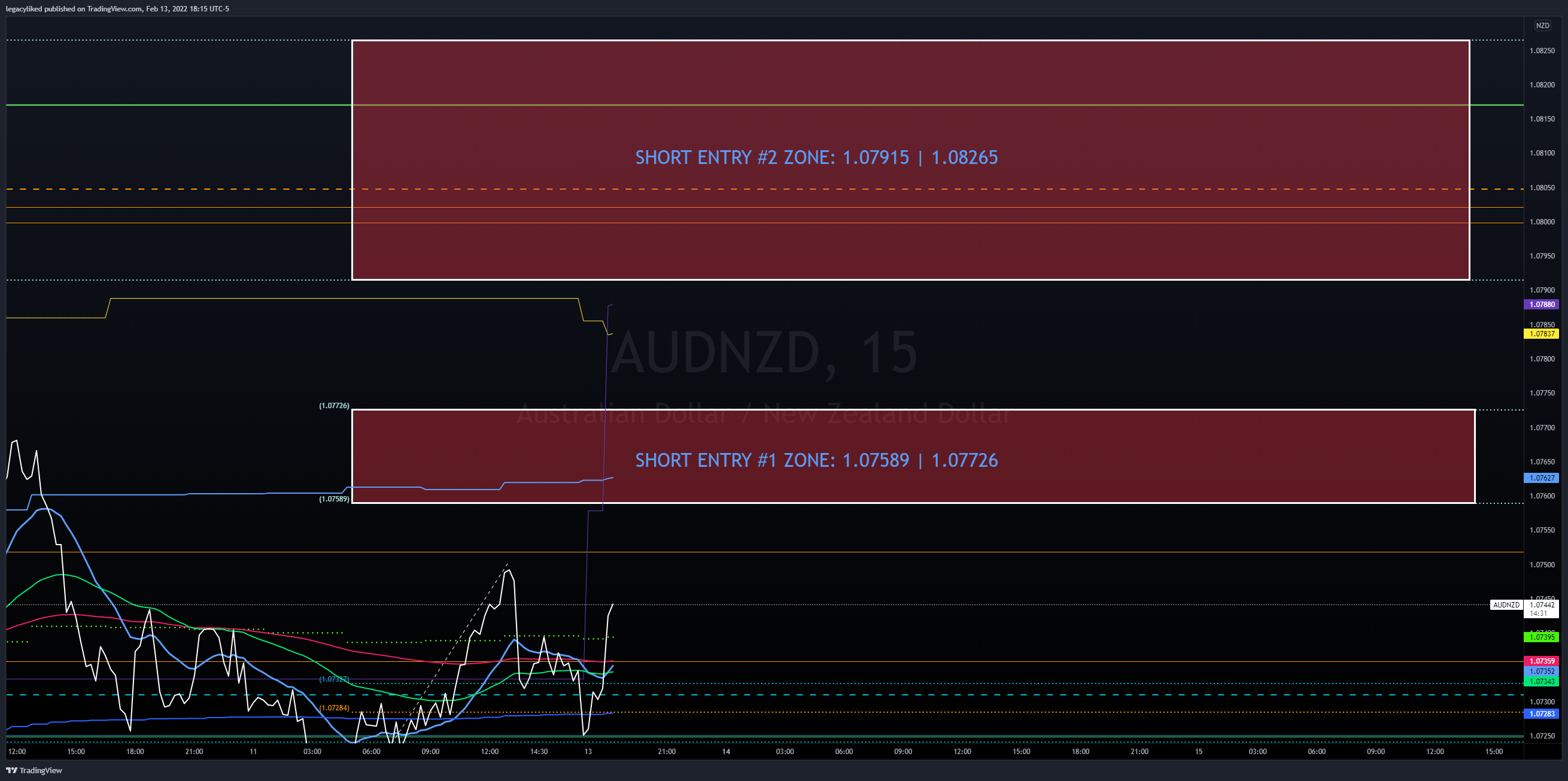1568x781 pixels.
Task: Select the AUDNZD symbol tag beside the current price
Action: point(1506,604)
